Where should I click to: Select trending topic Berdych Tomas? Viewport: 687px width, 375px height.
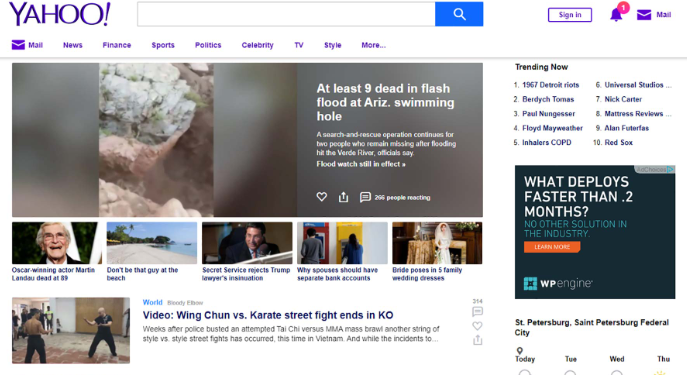click(x=548, y=99)
